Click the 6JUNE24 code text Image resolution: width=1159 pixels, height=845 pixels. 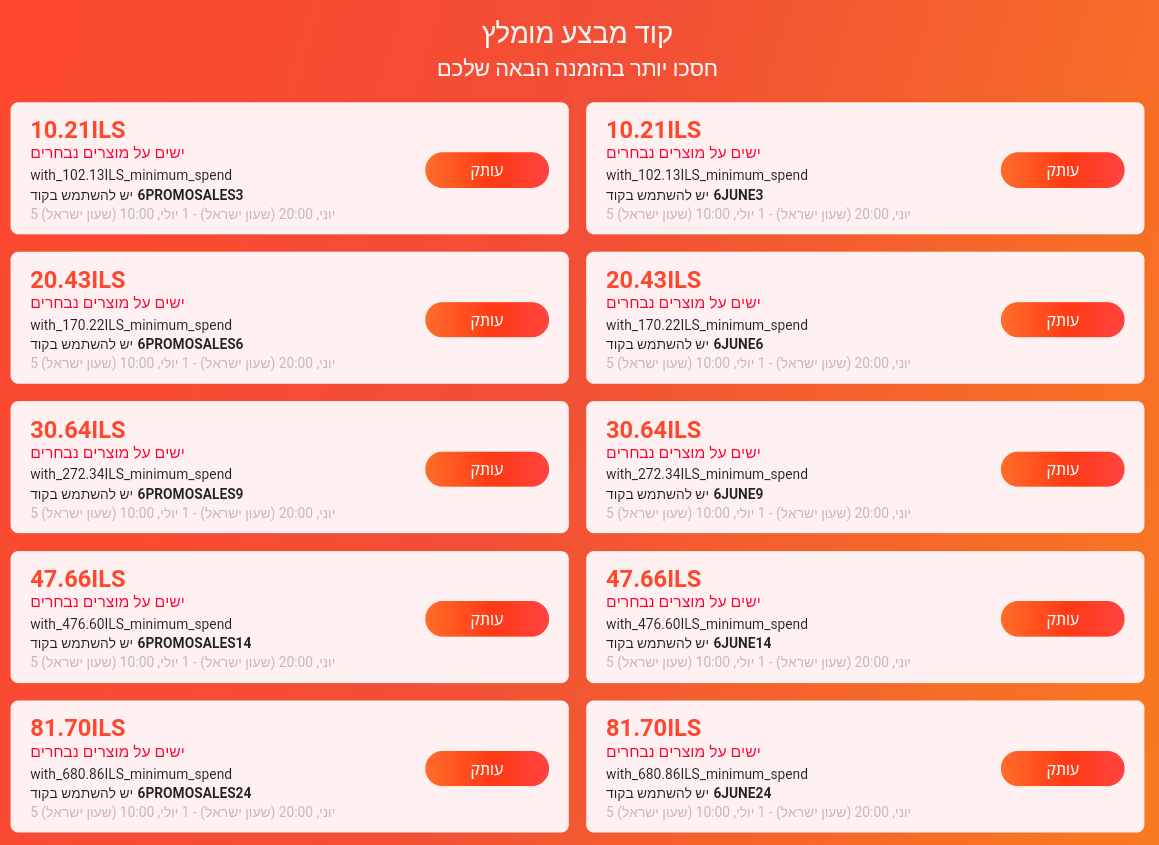[742, 793]
